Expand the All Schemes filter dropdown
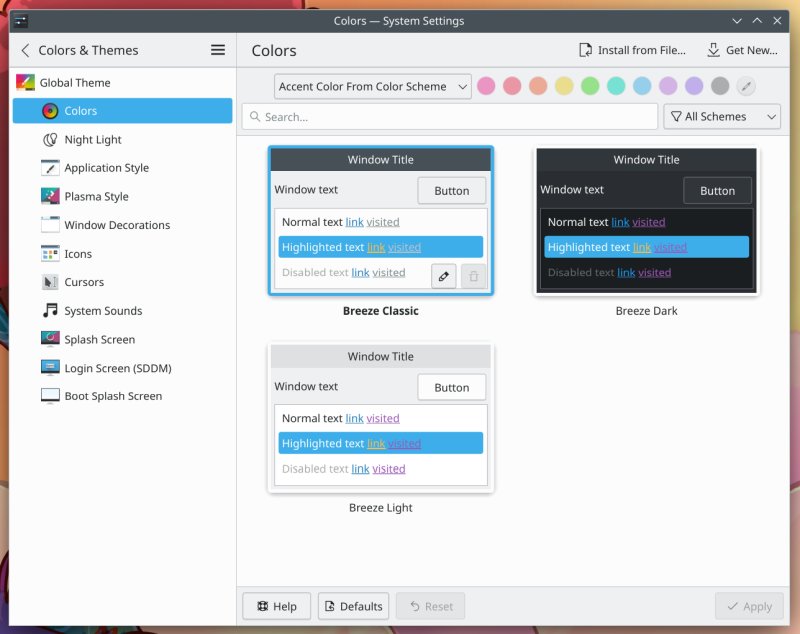This screenshot has width=800, height=634. coord(721,117)
